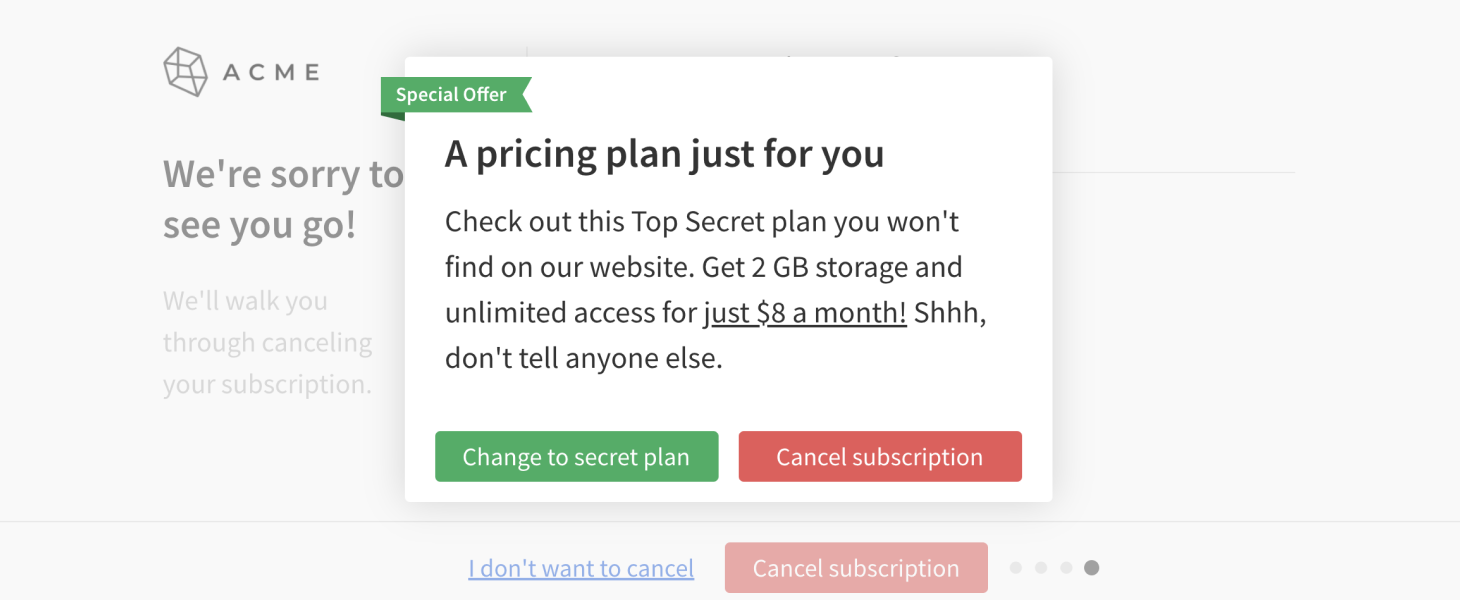Open the 'just $8 a month!' link

click(x=805, y=313)
